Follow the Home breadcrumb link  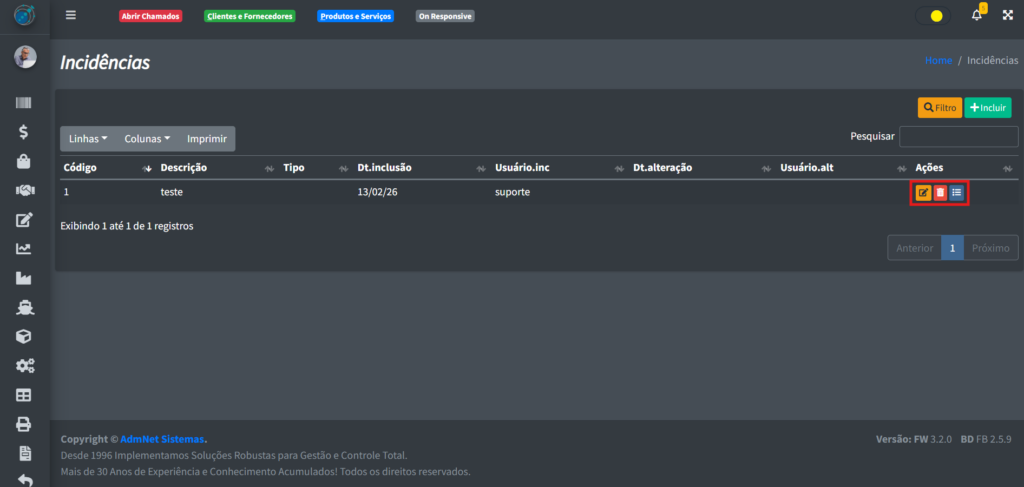tap(938, 61)
